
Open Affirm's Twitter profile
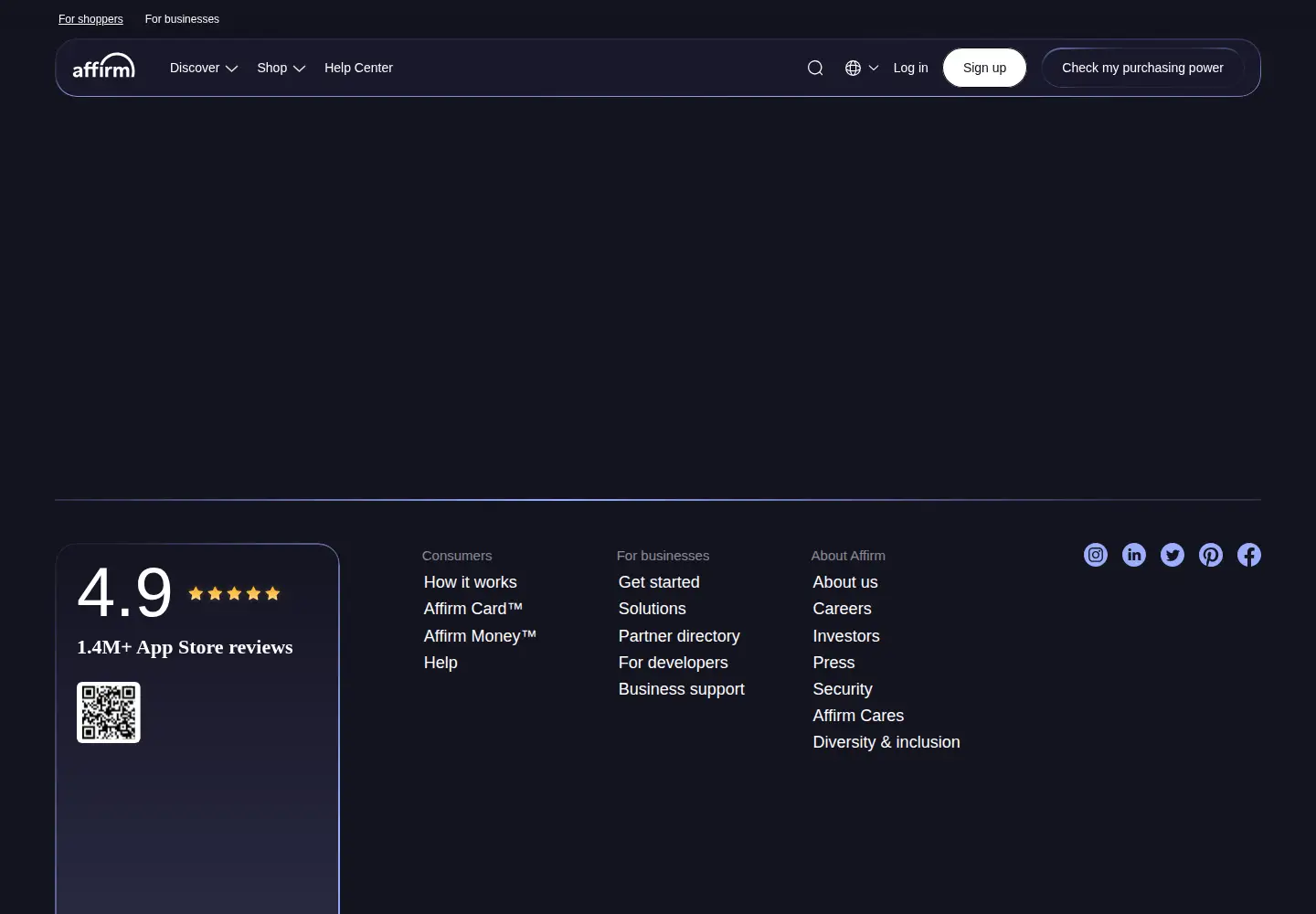click(x=1173, y=555)
